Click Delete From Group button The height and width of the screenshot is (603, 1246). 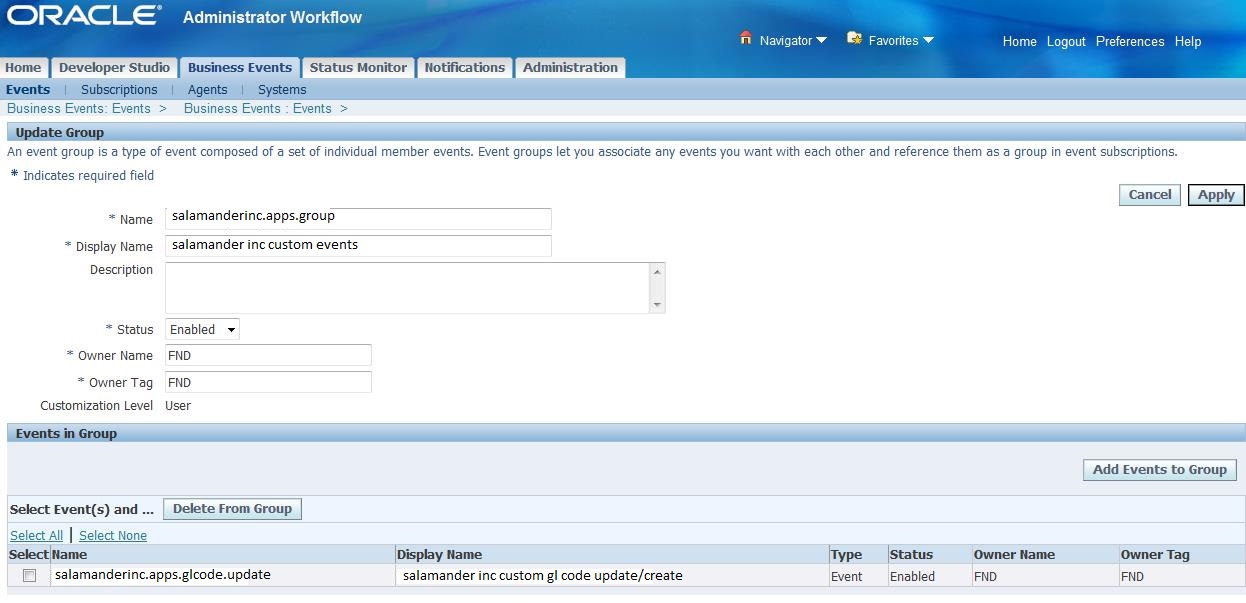pyautogui.click(x=232, y=508)
